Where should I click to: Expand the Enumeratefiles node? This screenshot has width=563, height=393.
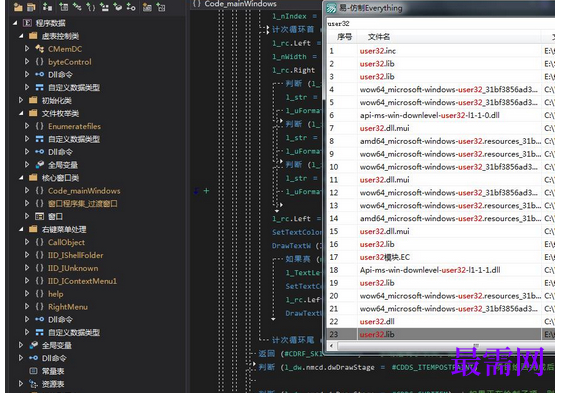coord(27,126)
